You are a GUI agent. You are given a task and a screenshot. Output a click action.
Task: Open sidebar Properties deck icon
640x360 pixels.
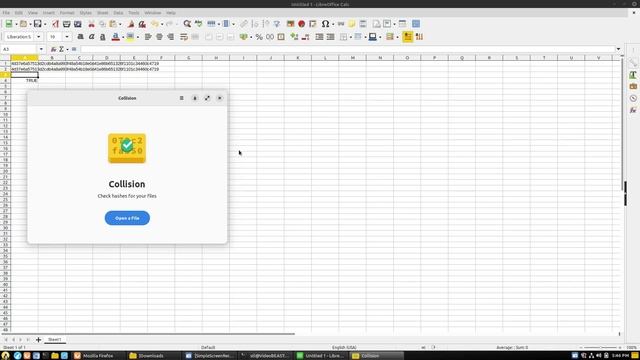coord(633,63)
